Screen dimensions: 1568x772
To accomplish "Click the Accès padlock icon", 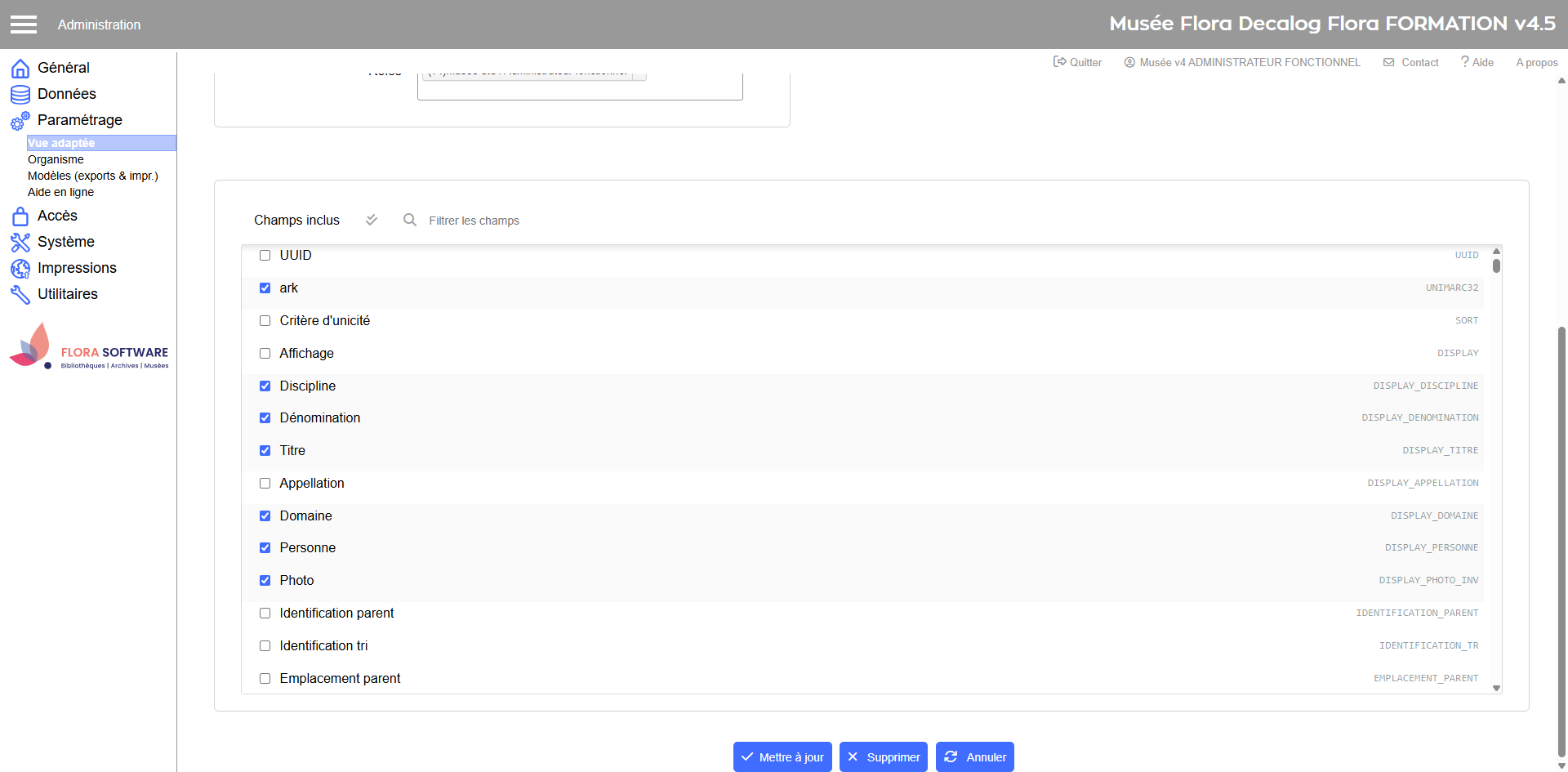I will click(x=20, y=216).
